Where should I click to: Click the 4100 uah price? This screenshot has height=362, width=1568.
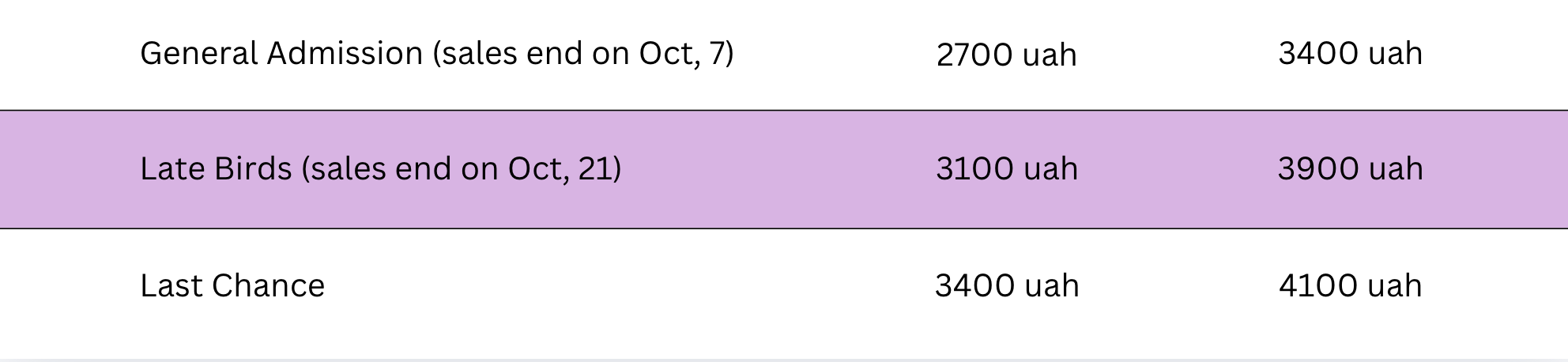pyautogui.click(x=1350, y=285)
